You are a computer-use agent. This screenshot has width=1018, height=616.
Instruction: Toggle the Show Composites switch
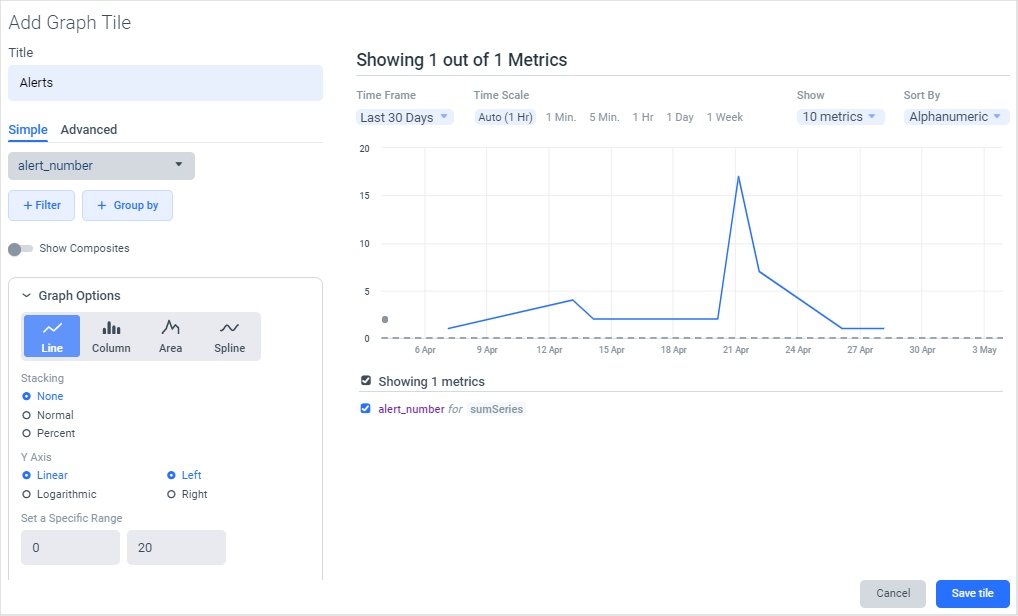pyautogui.click(x=20, y=248)
